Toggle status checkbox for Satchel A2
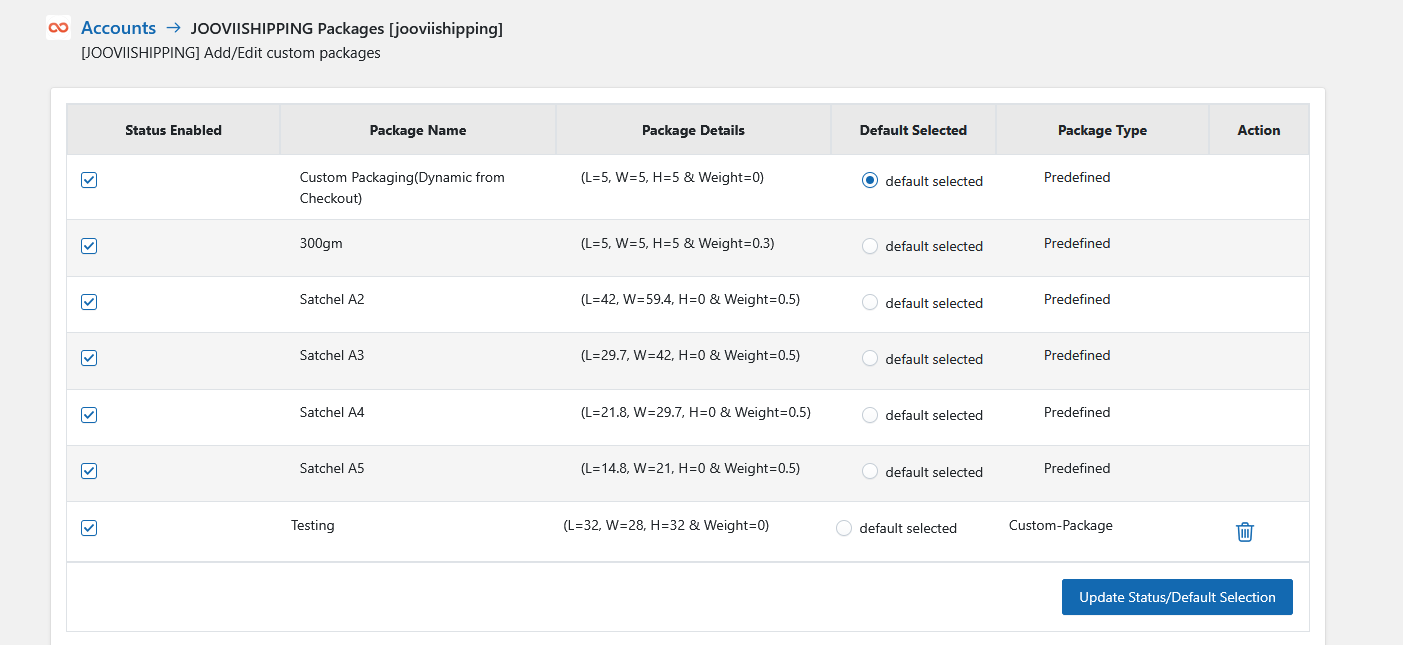The width and height of the screenshot is (1403, 645). click(89, 302)
